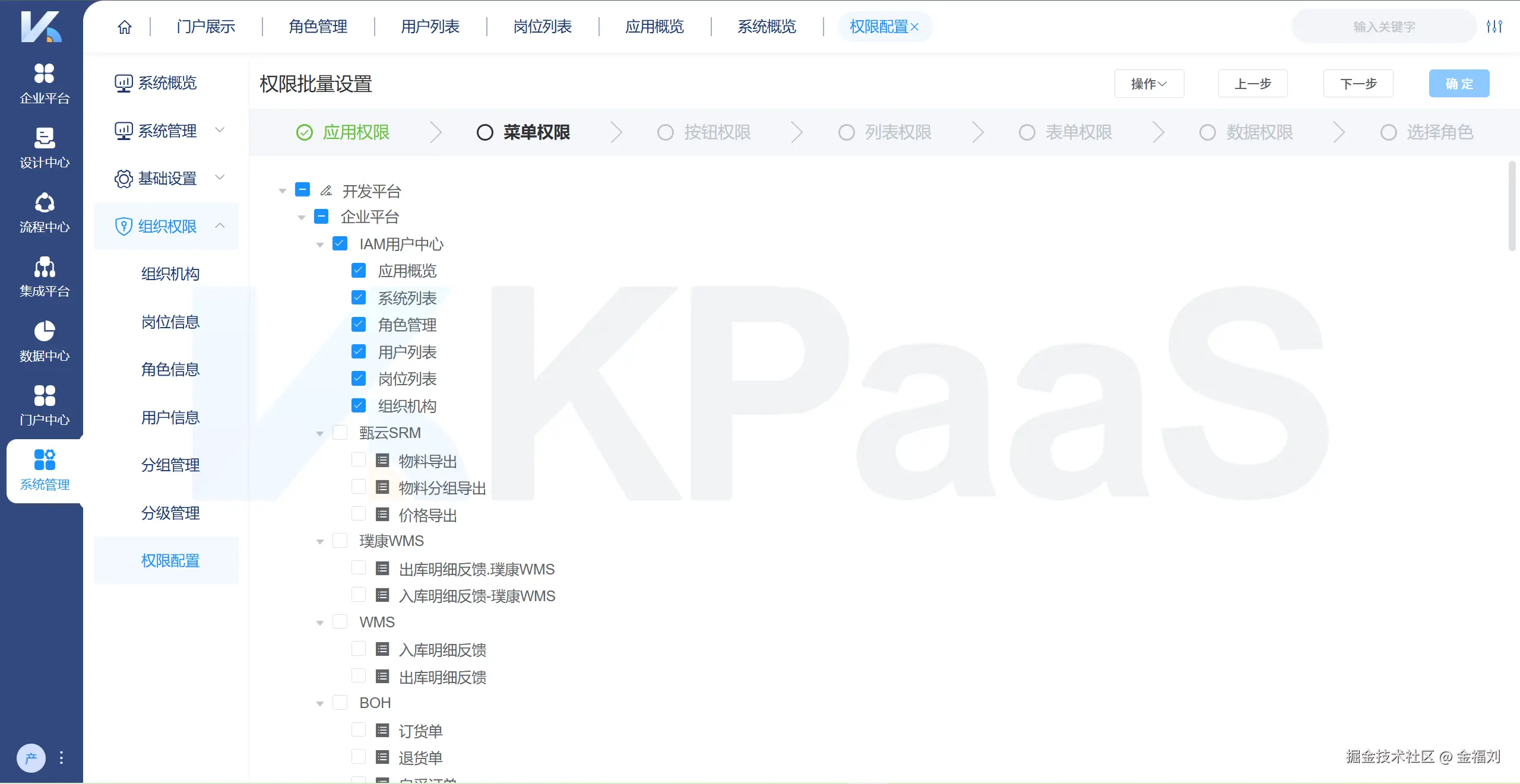Open the filter icon beside the search box

pos(1495,26)
